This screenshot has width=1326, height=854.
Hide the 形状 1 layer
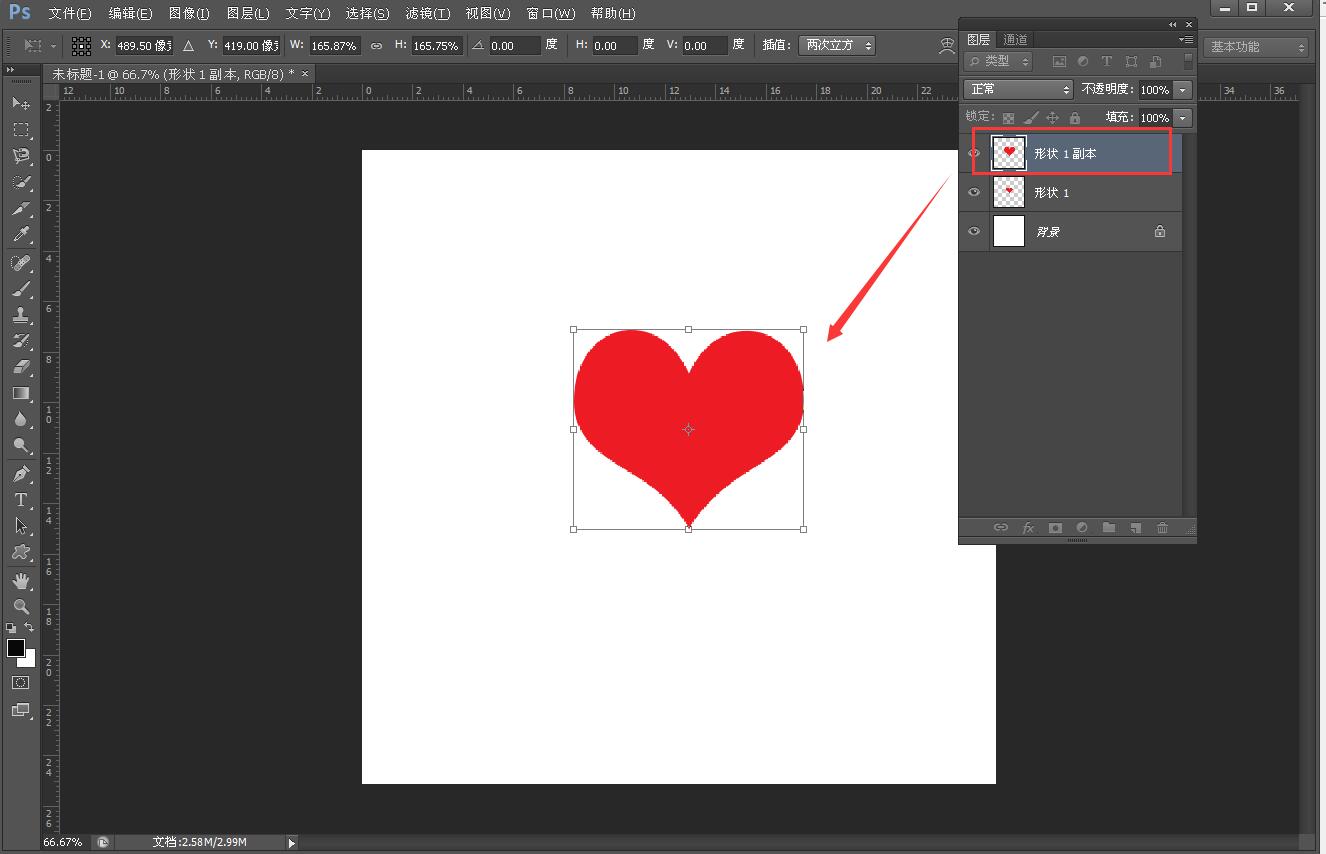pos(973,192)
